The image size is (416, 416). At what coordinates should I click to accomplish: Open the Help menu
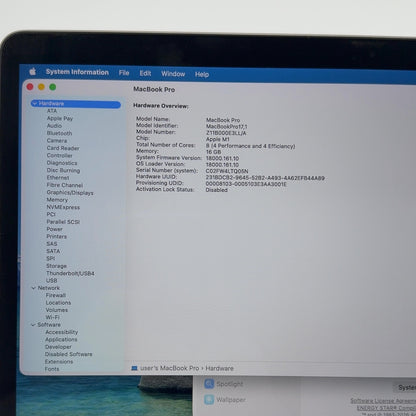point(202,74)
